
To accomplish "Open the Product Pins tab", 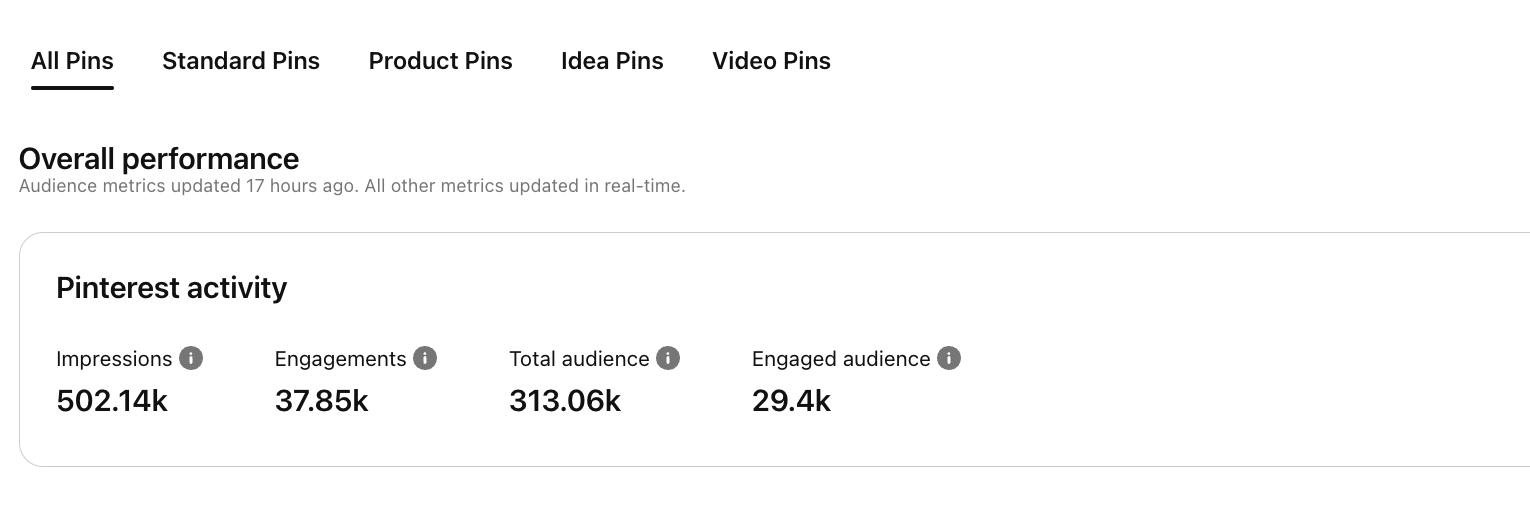I will point(441,61).
